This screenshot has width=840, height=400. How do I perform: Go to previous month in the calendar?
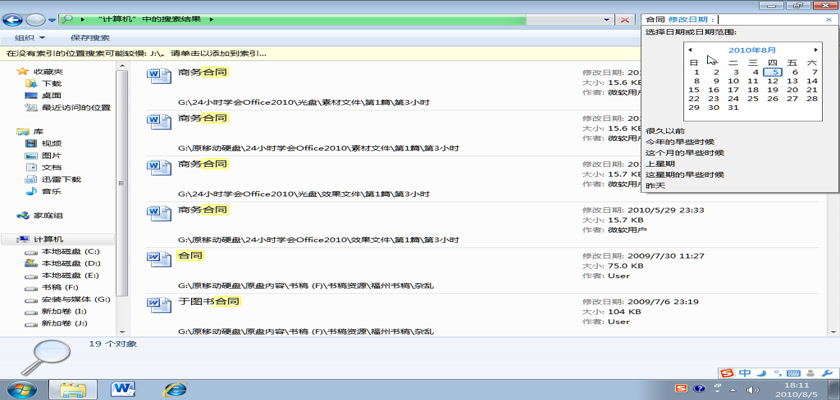pyautogui.click(x=690, y=50)
